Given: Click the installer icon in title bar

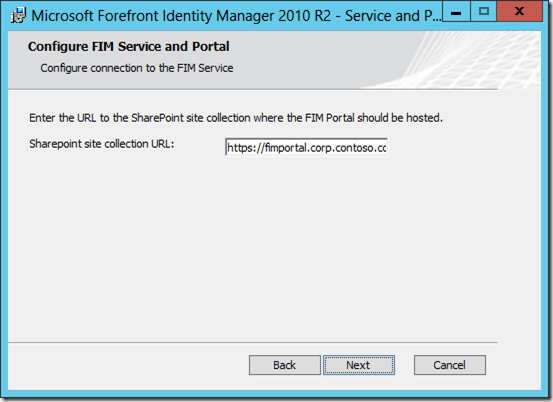Looking at the screenshot, I should (18, 16).
